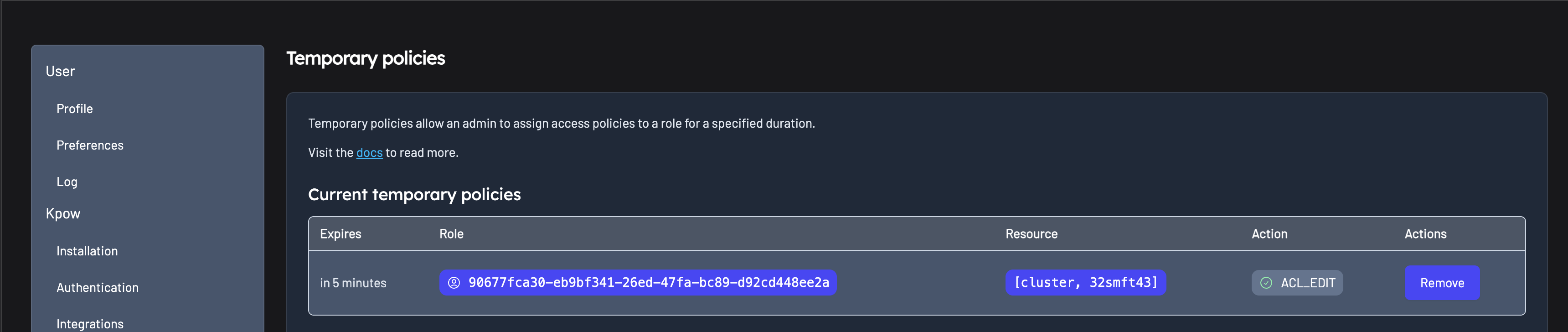Click the user icon in the role badge

point(454,283)
